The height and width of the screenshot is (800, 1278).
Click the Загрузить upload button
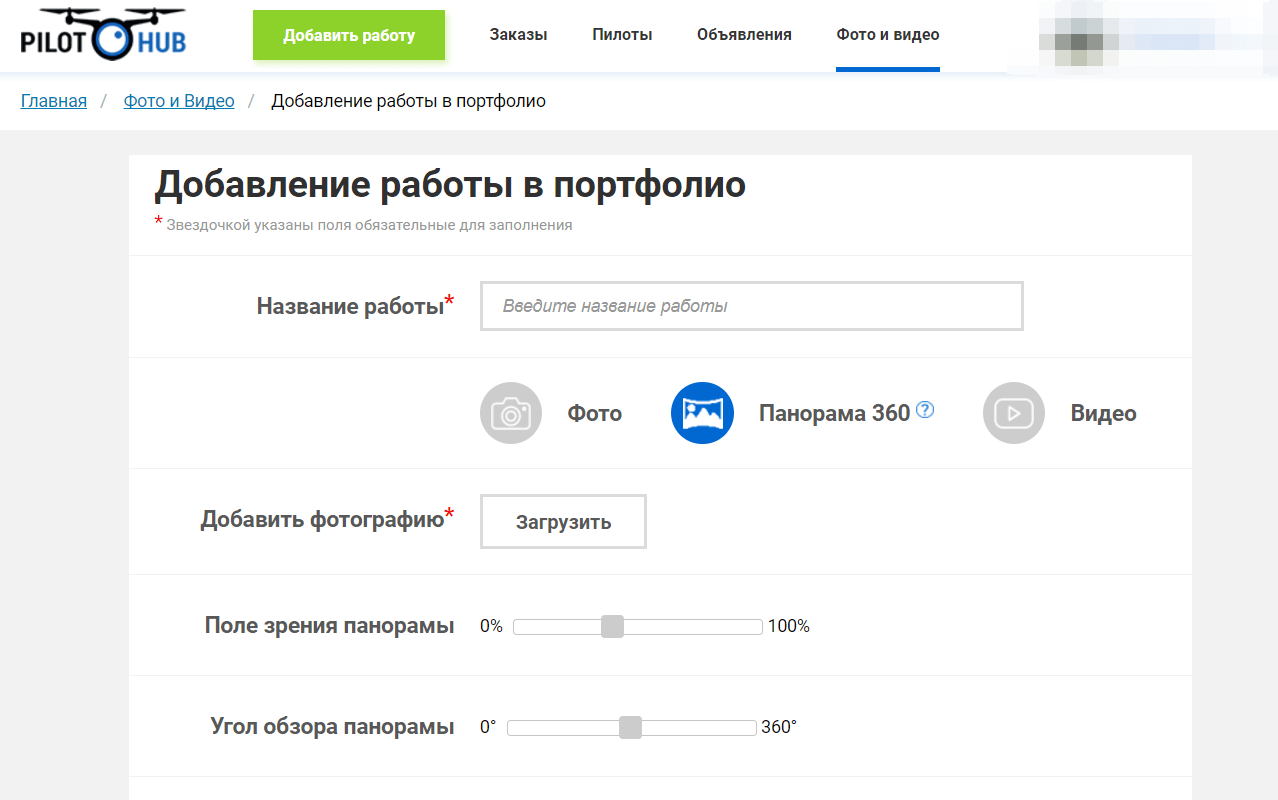coord(562,521)
